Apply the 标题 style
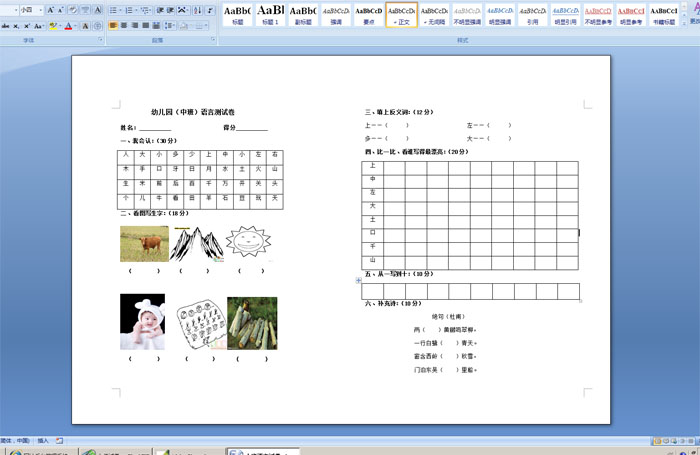The image size is (700, 455). 238,15
